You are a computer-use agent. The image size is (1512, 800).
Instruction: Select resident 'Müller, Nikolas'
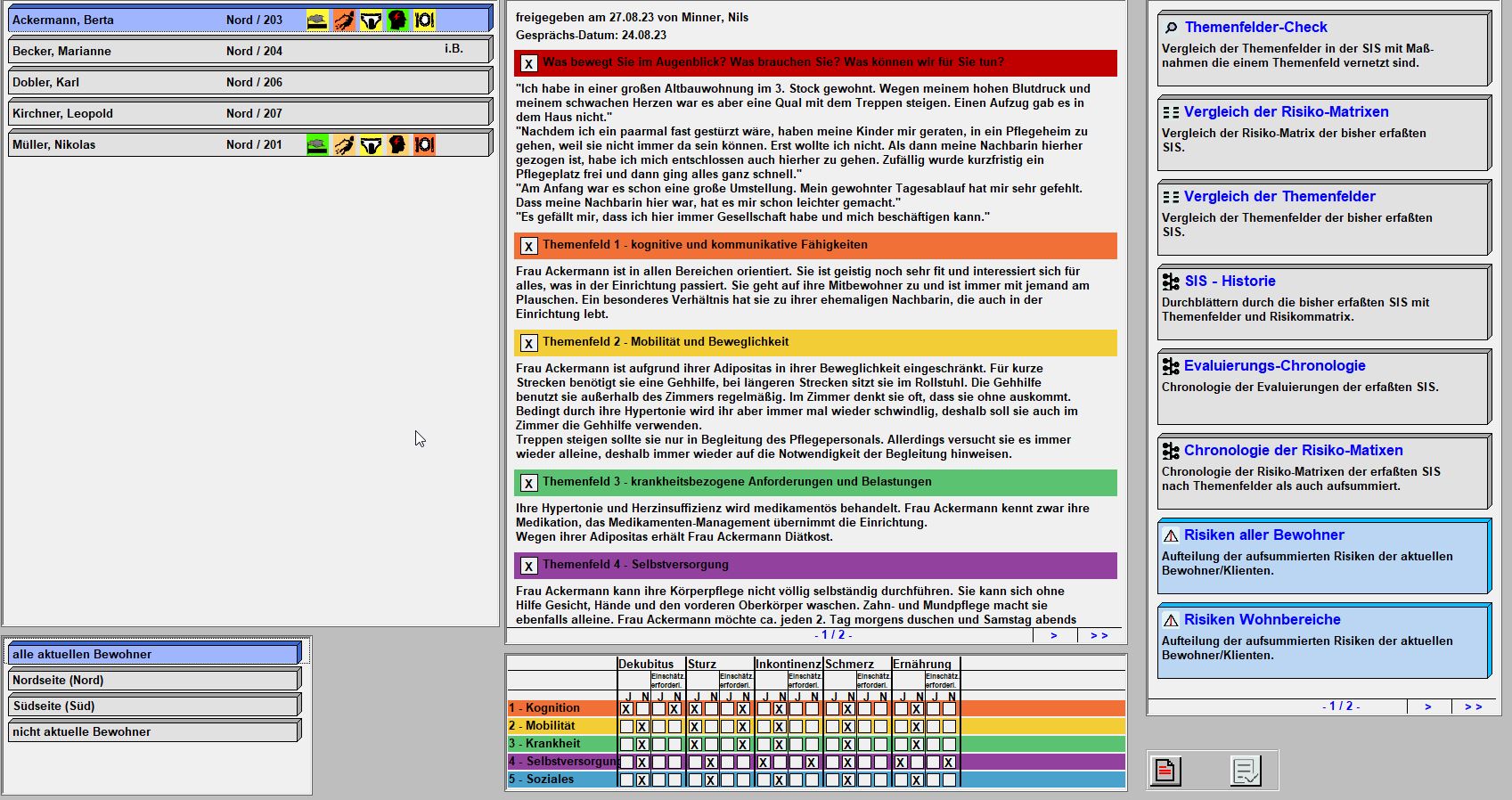[x=250, y=144]
